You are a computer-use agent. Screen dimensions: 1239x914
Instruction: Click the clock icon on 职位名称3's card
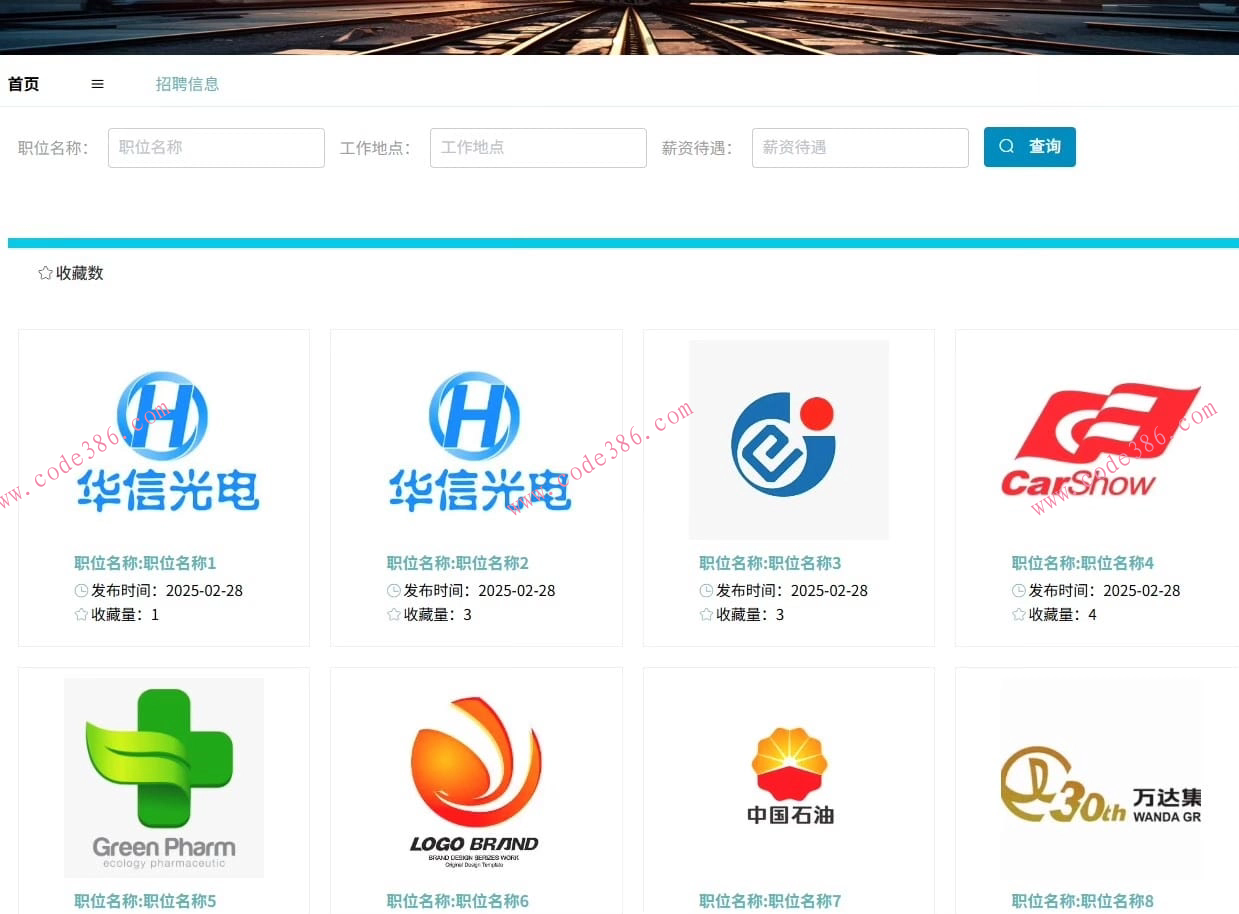[705, 590]
